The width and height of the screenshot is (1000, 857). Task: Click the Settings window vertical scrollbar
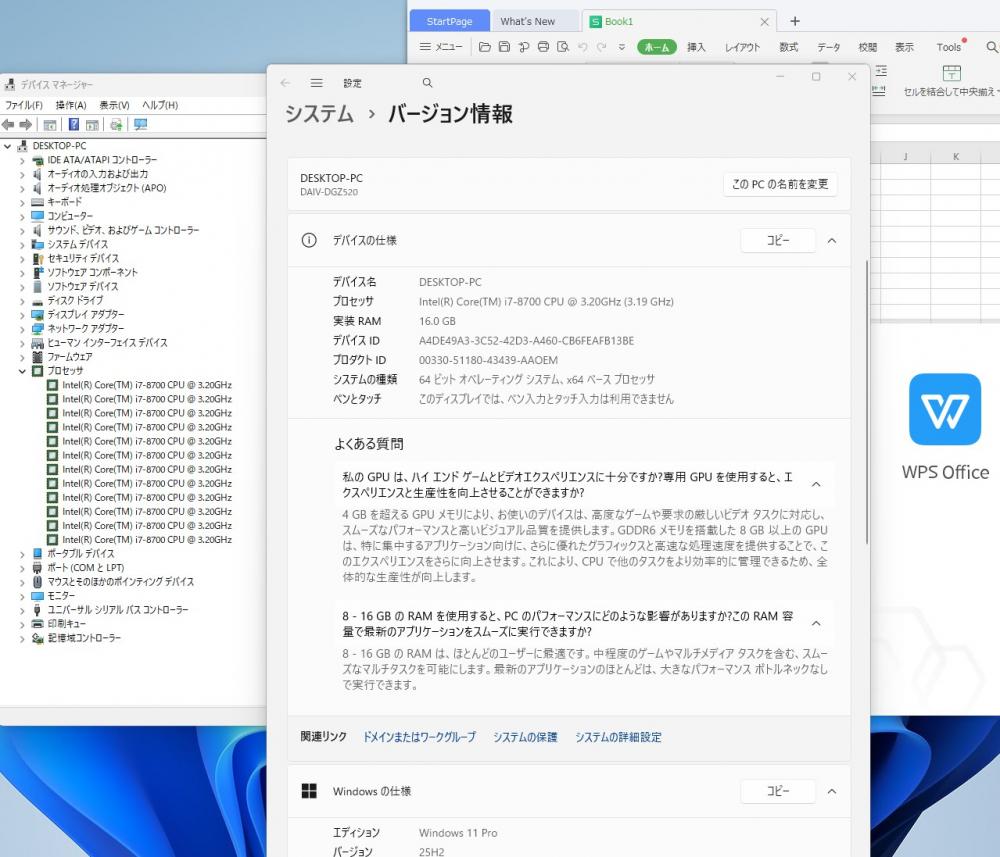866,400
